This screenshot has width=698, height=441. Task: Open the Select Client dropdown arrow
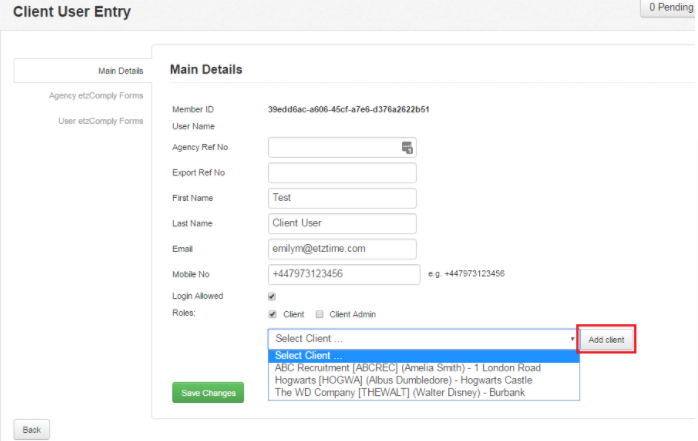click(572, 339)
